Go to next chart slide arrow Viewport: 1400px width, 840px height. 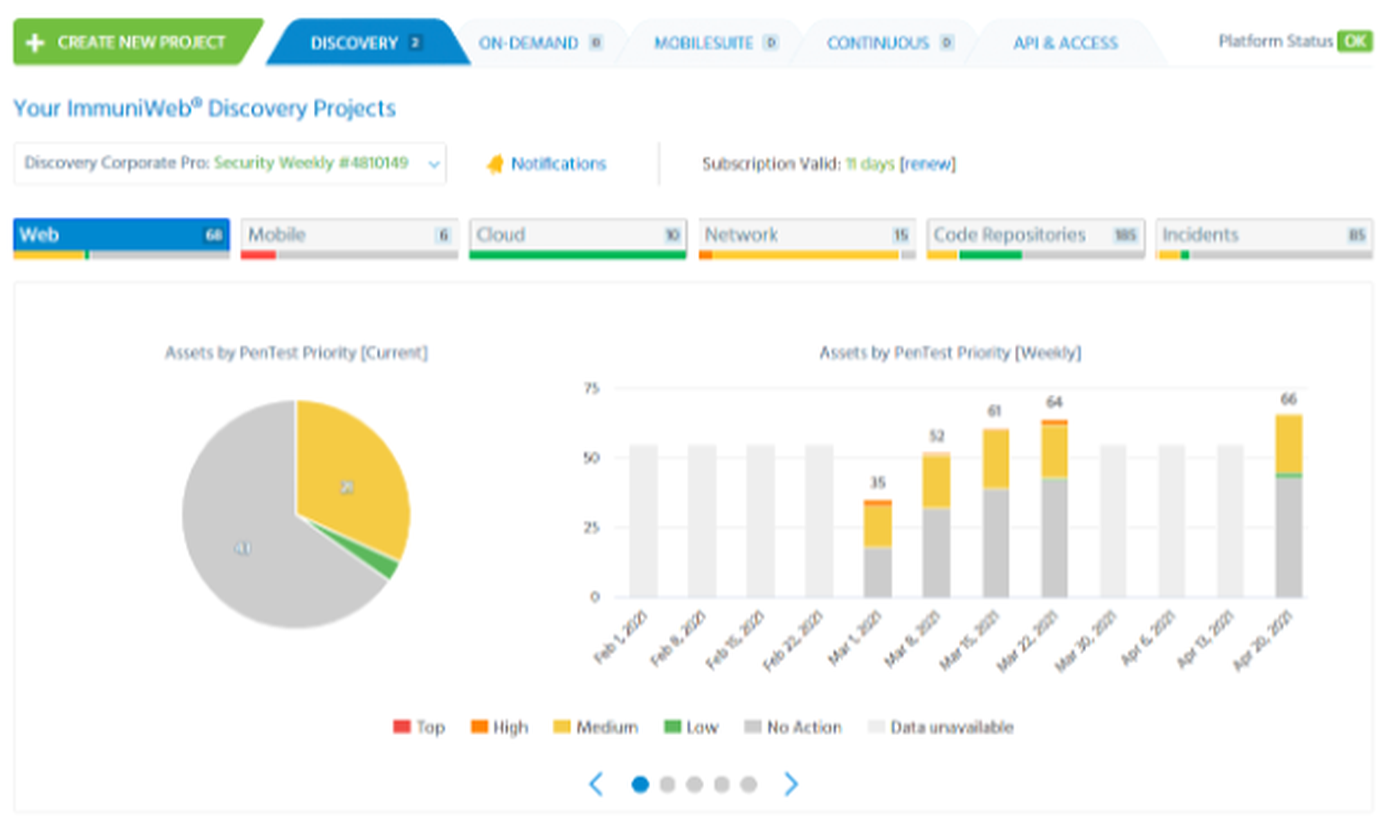(791, 784)
